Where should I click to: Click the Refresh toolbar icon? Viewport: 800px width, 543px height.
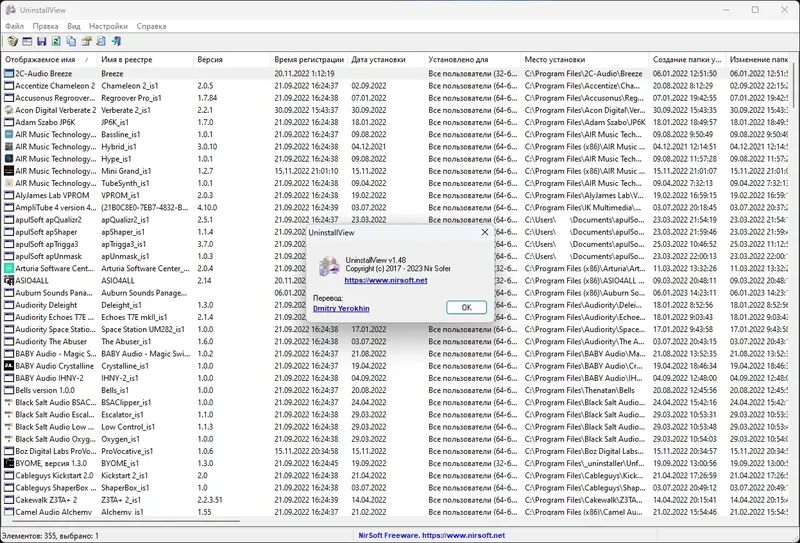(56, 41)
